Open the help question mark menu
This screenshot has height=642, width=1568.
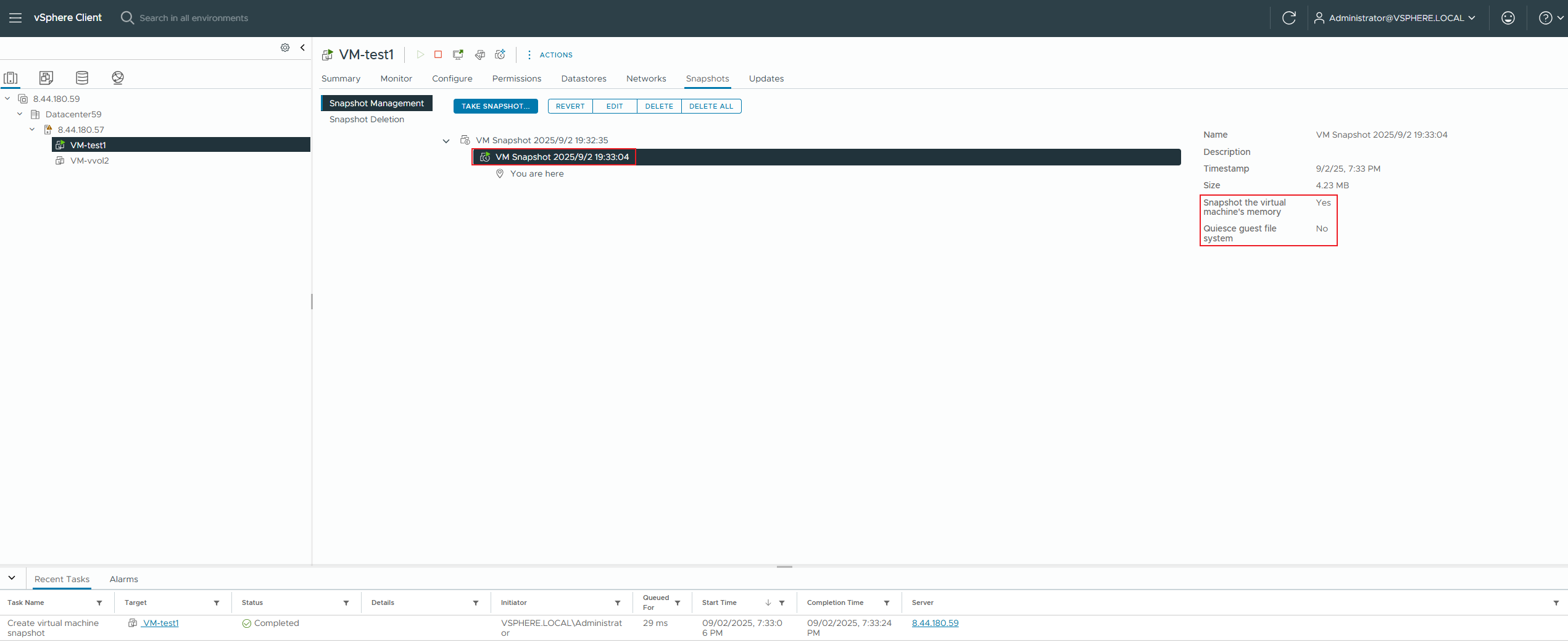point(1550,18)
